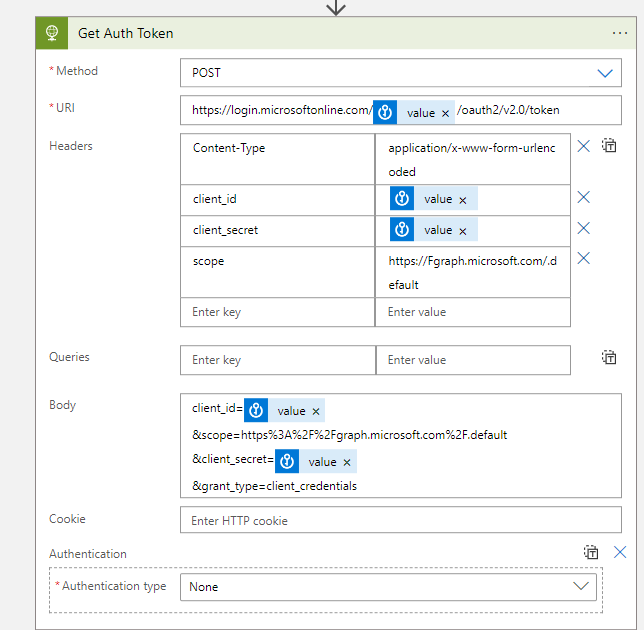Click the empty Headers Enter value field
Viewport: 644px width, 630px height.
[472, 312]
